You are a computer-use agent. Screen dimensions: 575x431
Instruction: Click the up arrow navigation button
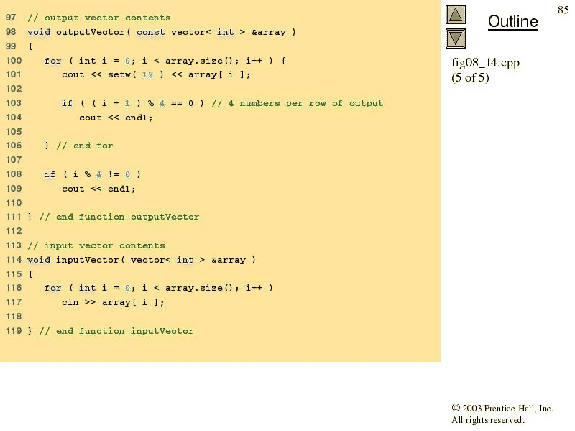[x=456, y=15]
